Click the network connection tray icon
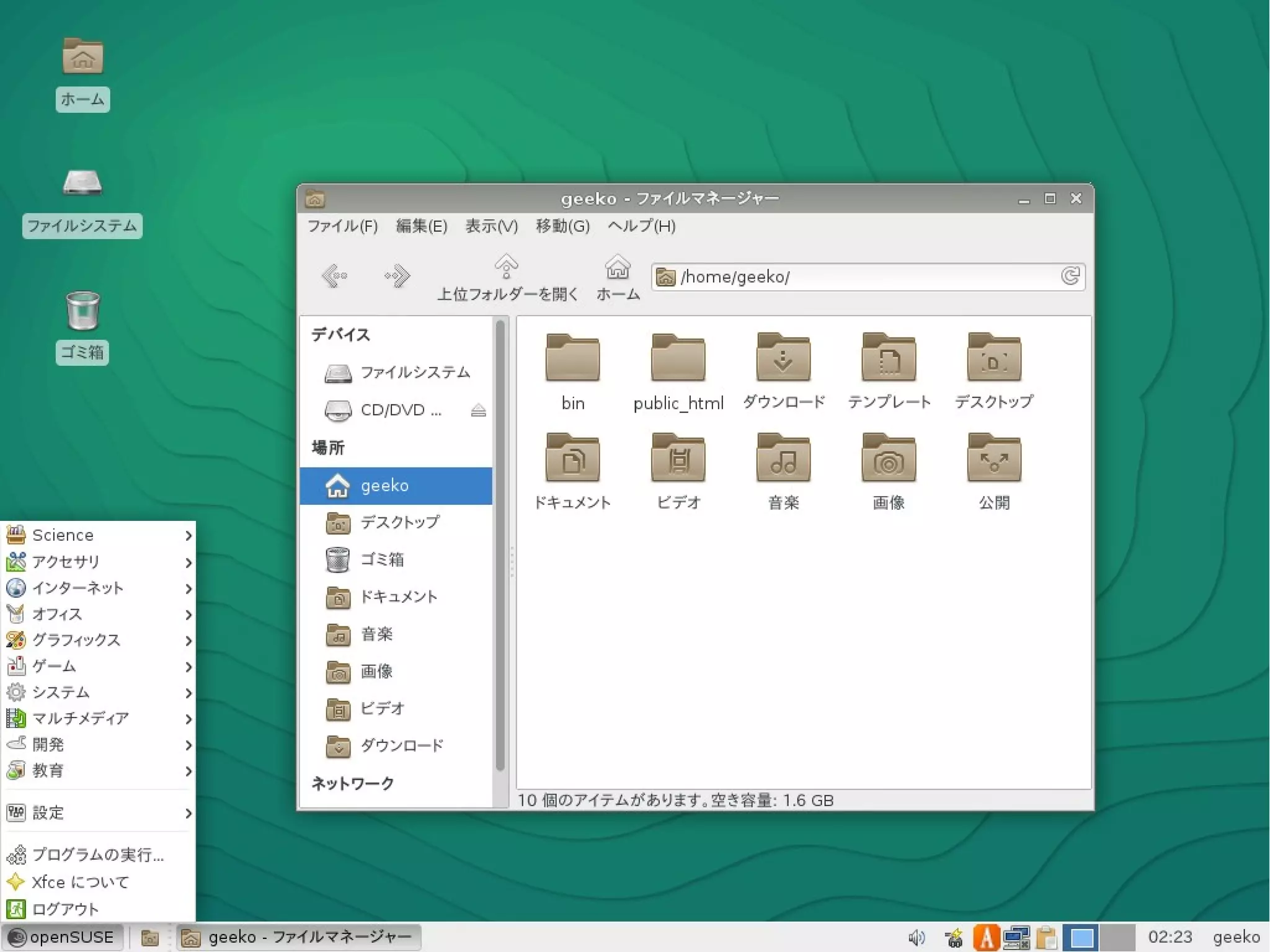This screenshot has width=1270, height=952. (x=1017, y=938)
